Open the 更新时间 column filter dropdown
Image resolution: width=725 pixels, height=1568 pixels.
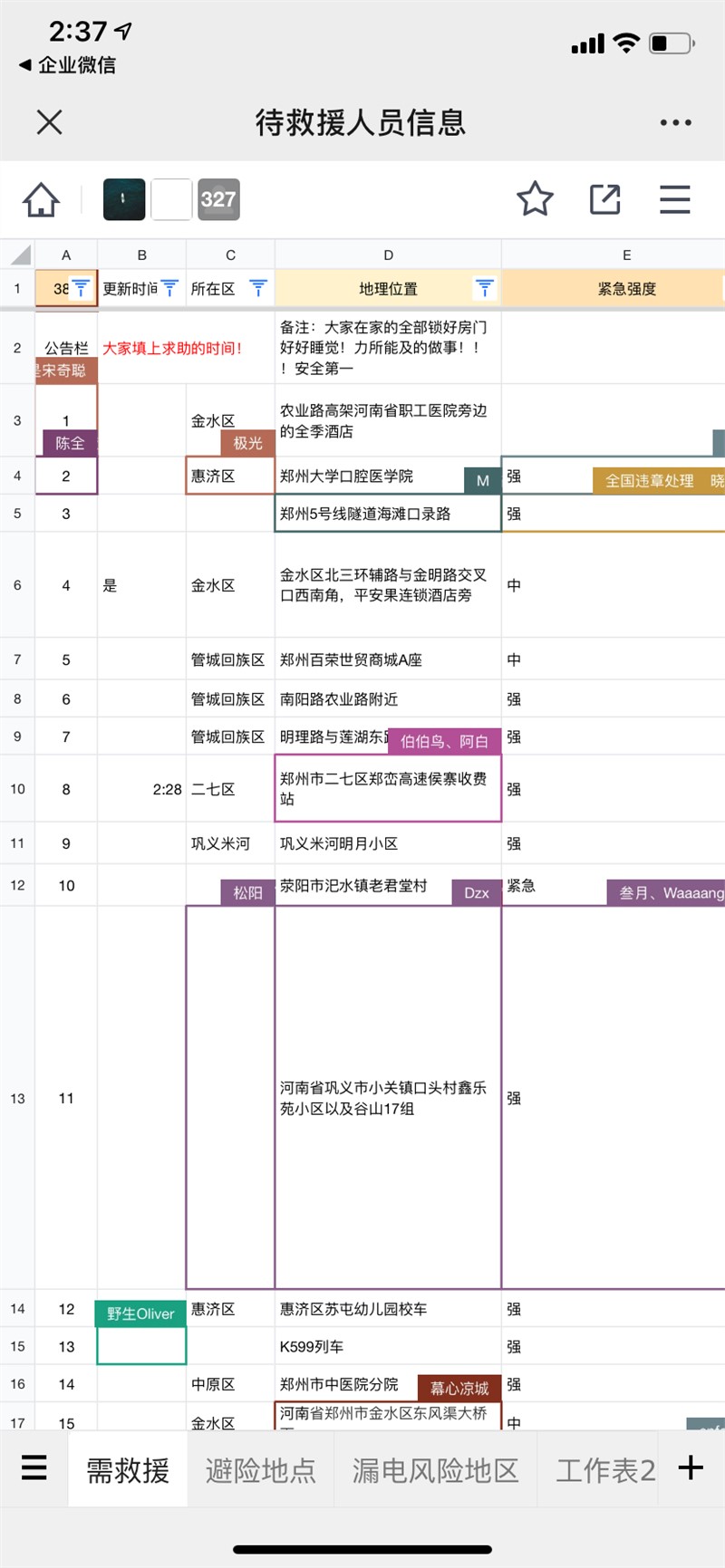click(x=169, y=289)
